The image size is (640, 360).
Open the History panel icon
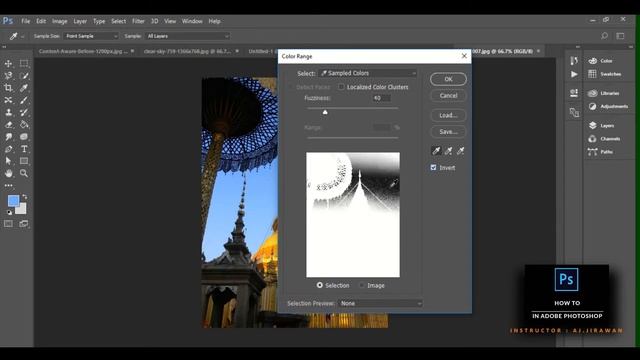point(574,61)
